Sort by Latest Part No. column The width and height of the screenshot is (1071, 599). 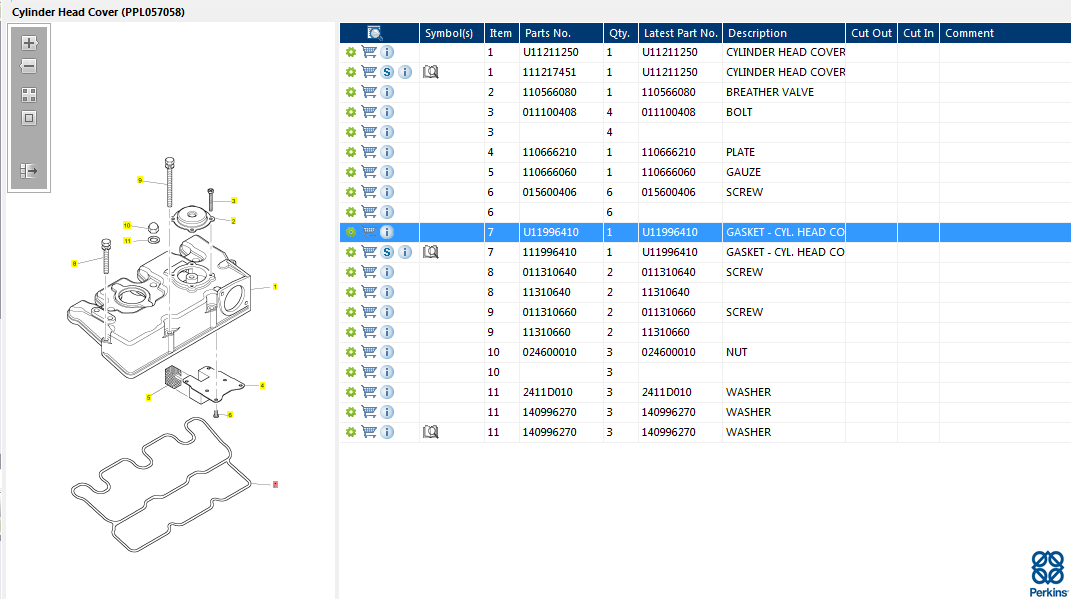click(x=680, y=33)
